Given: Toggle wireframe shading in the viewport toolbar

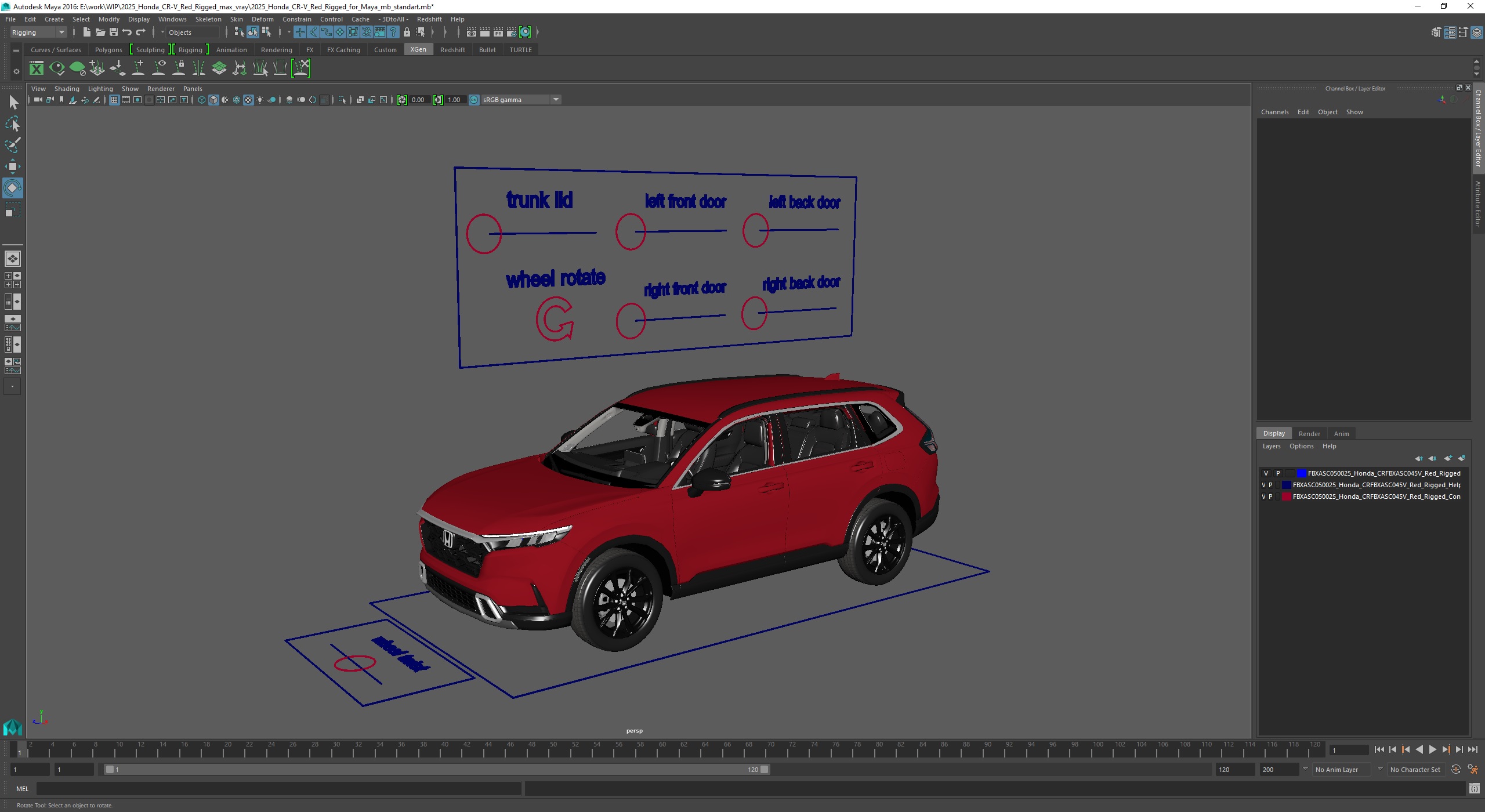Looking at the screenshot, I should coord(202,100).
